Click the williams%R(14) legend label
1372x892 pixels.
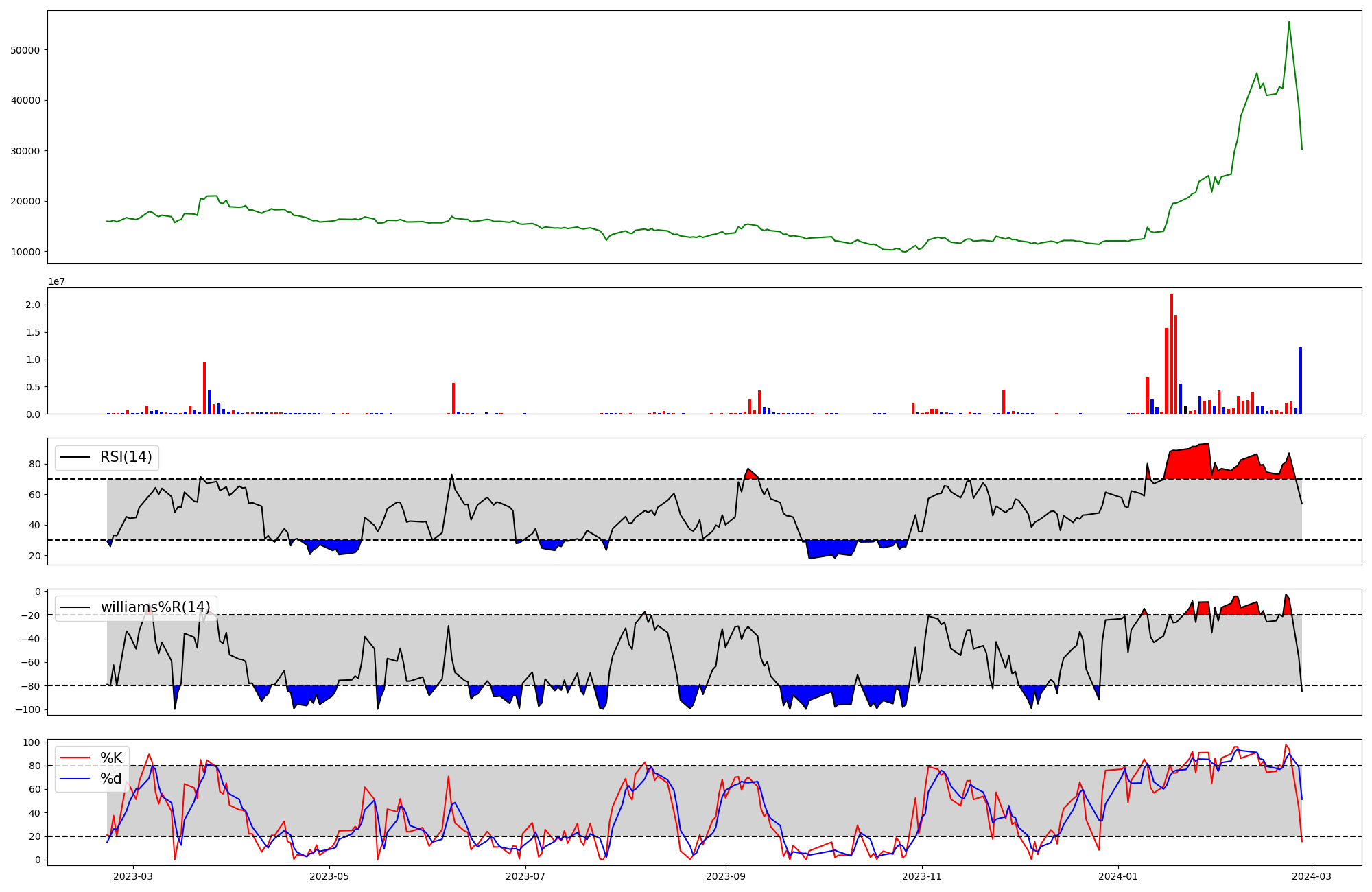point(155,607)
